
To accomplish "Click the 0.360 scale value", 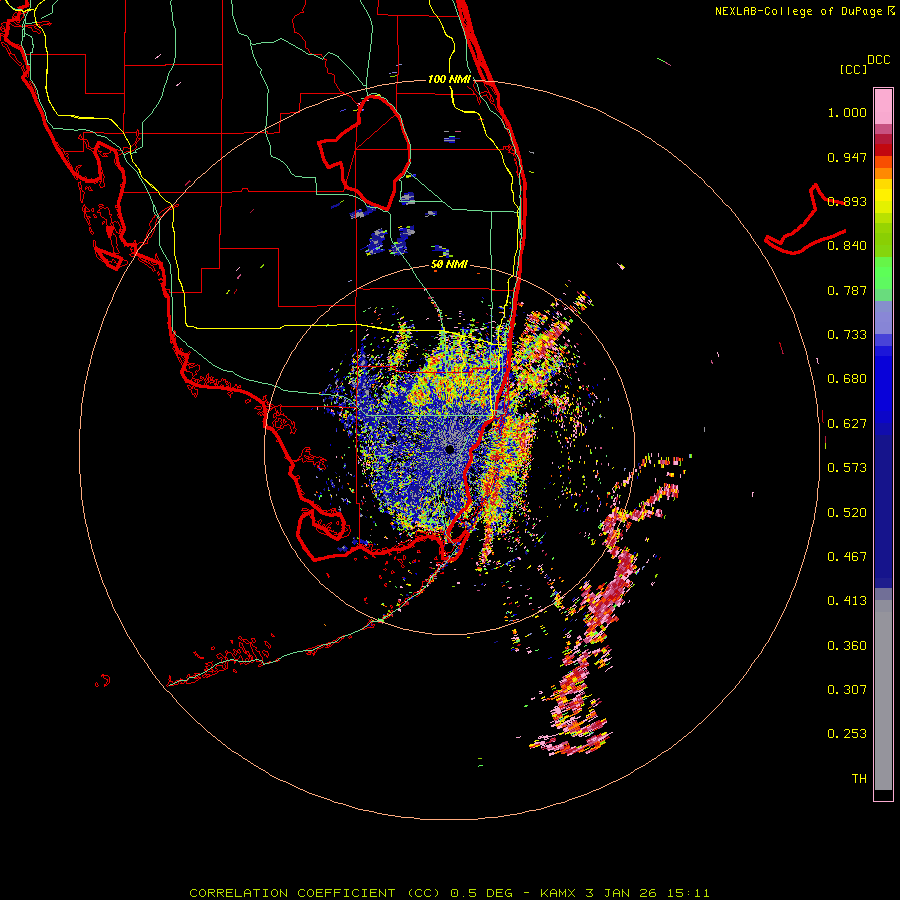I will [847, 646].
